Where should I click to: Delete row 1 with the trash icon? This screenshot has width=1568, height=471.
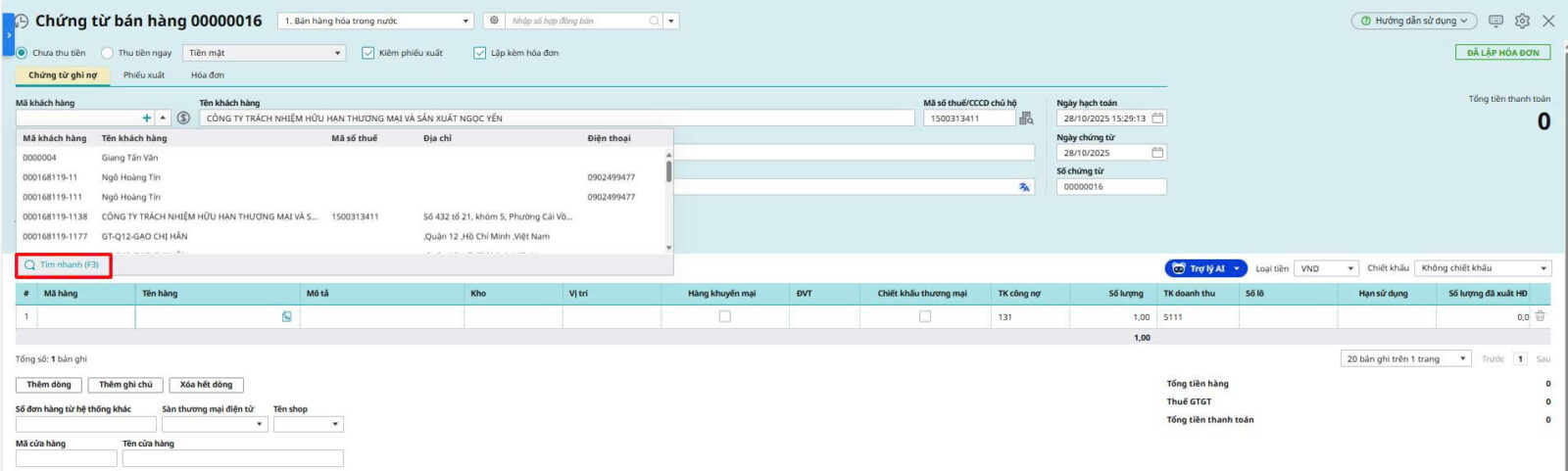click(x=1540, y=316)
